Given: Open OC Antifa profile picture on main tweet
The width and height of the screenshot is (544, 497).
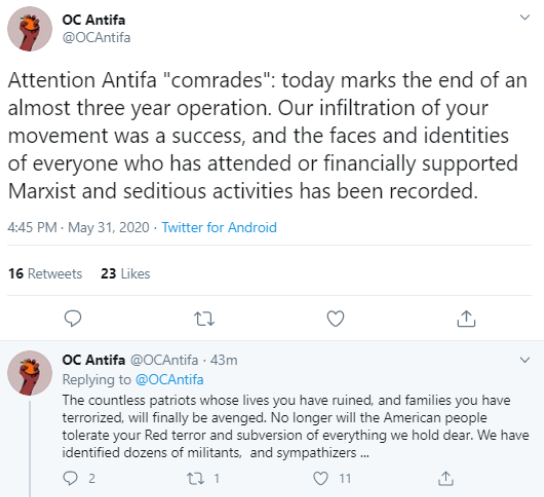Looking at the screenshot, I should point(30,29).
